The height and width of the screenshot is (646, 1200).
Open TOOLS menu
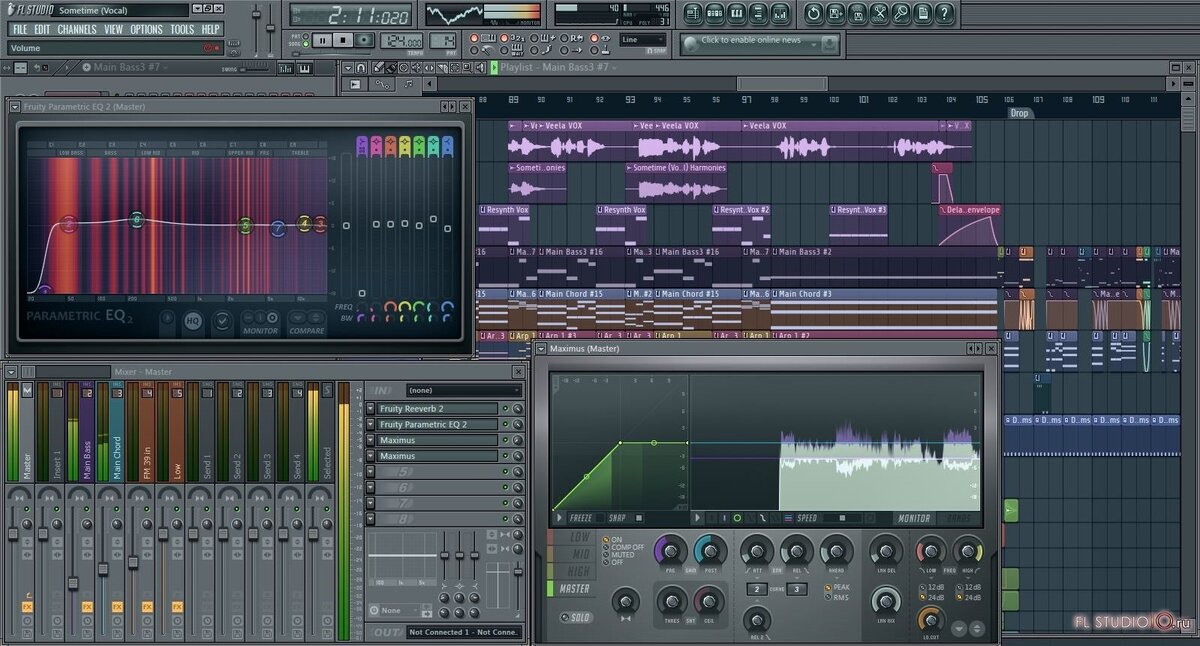point(182,29)
